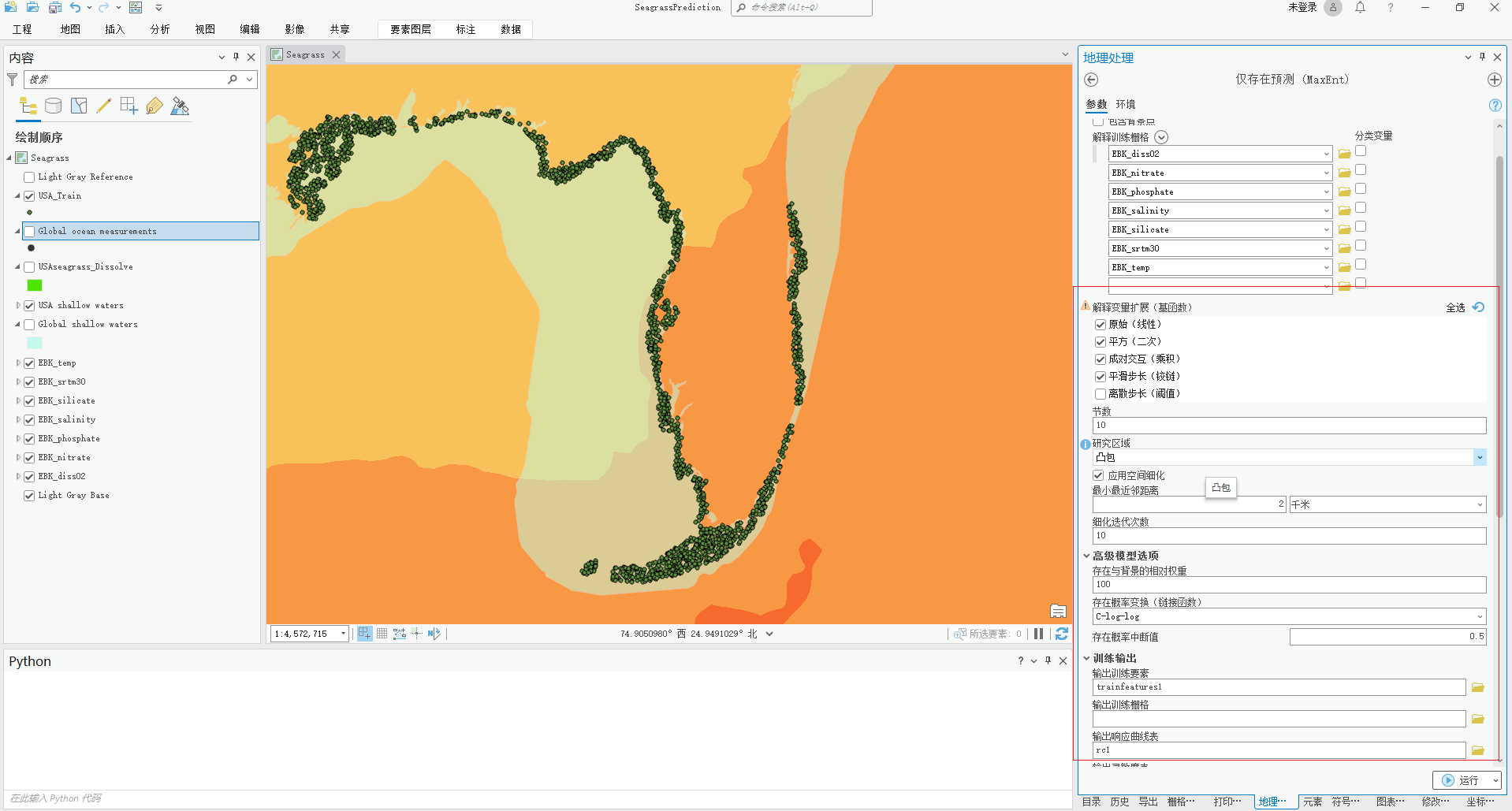Select the List By Data Source icon
Image resolution: width=1512 pixels, height=811 pixels.
point(54,106)
